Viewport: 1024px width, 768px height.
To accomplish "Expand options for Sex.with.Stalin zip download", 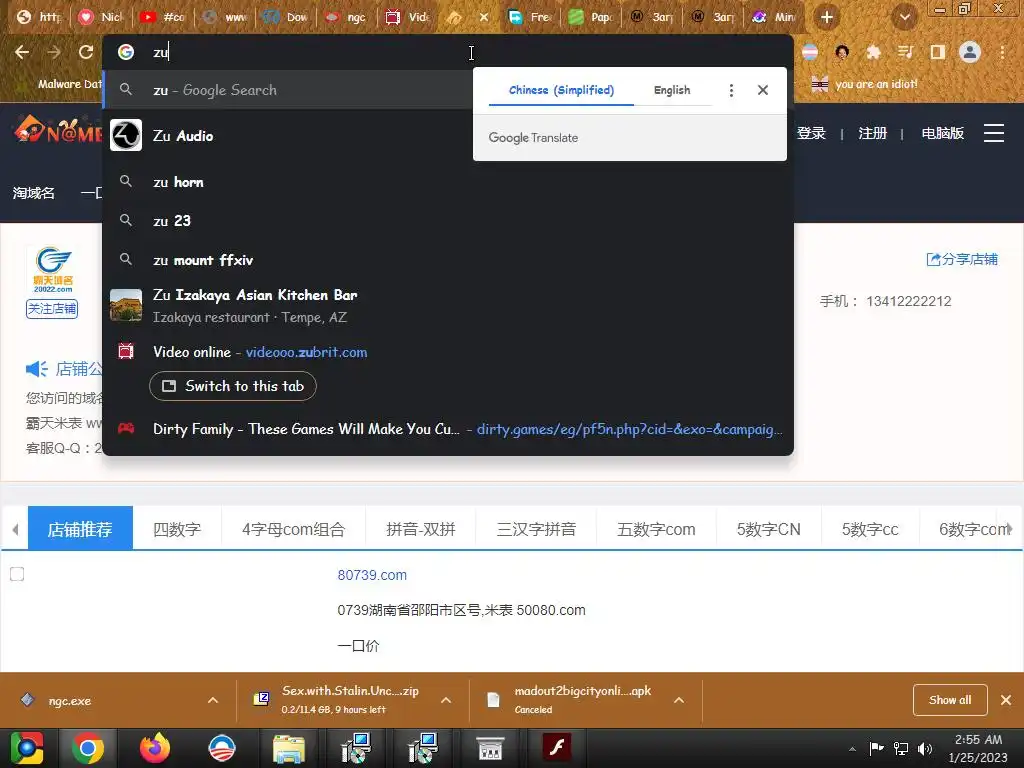I will (446, 700).
